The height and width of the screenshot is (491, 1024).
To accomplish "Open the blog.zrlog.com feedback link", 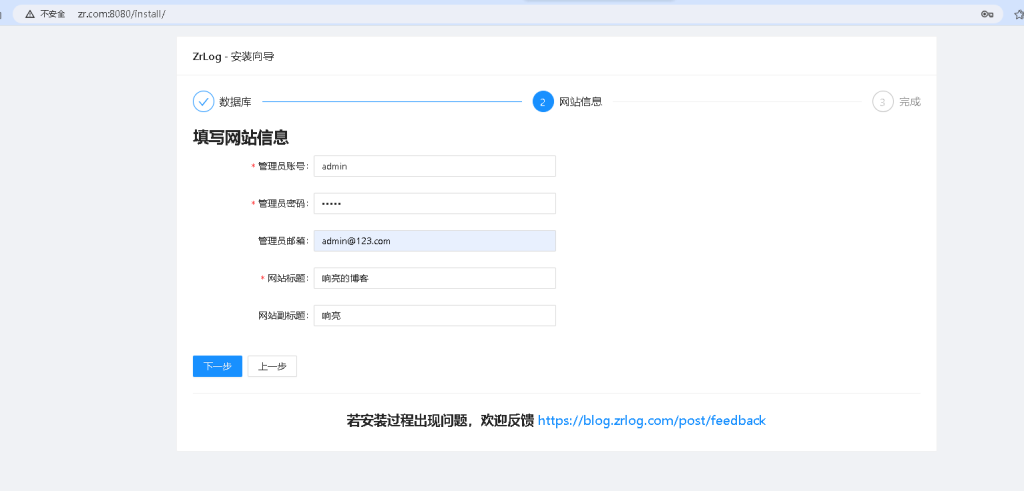I will pos(651,421).
